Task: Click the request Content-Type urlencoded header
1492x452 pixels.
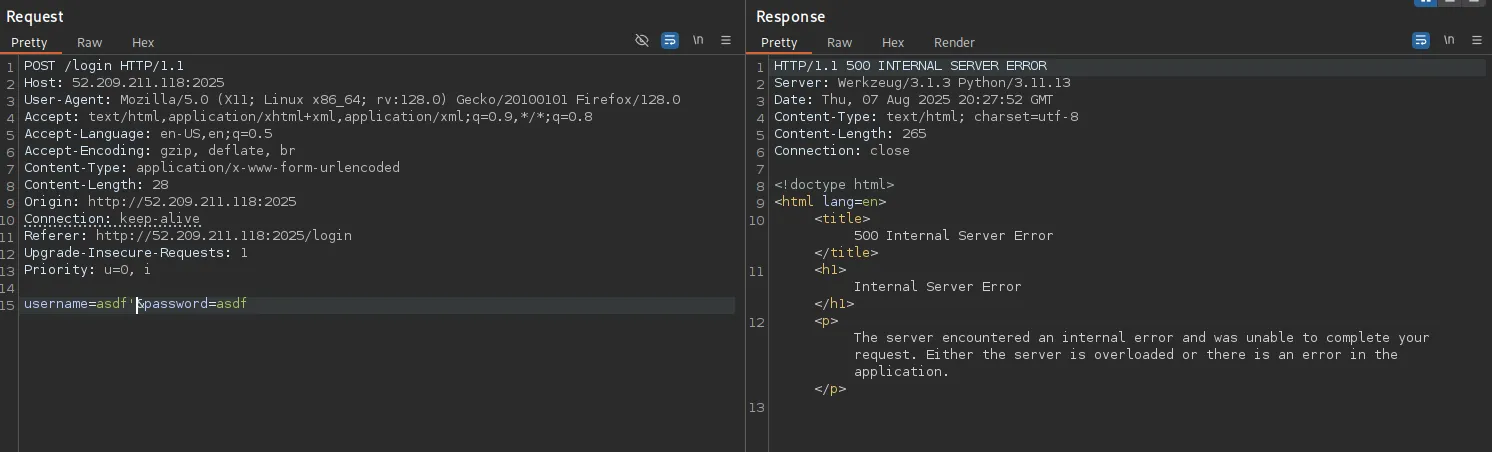Action: (212, 168)
